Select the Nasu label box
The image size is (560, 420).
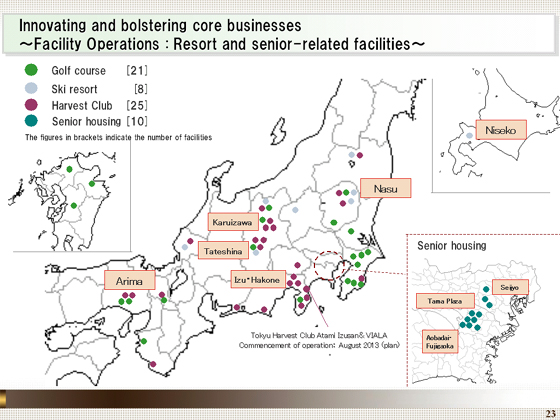(386, 188)
